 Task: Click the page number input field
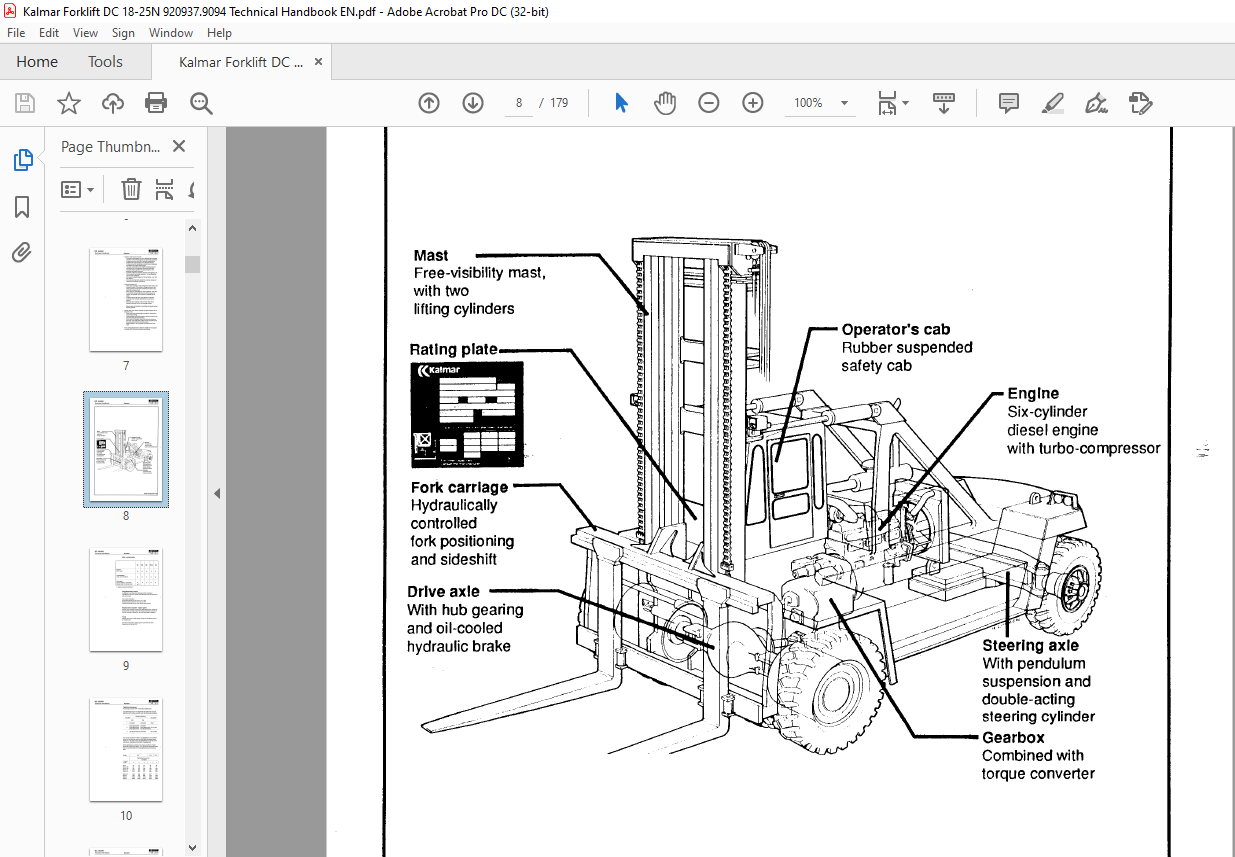click(519, 103)
